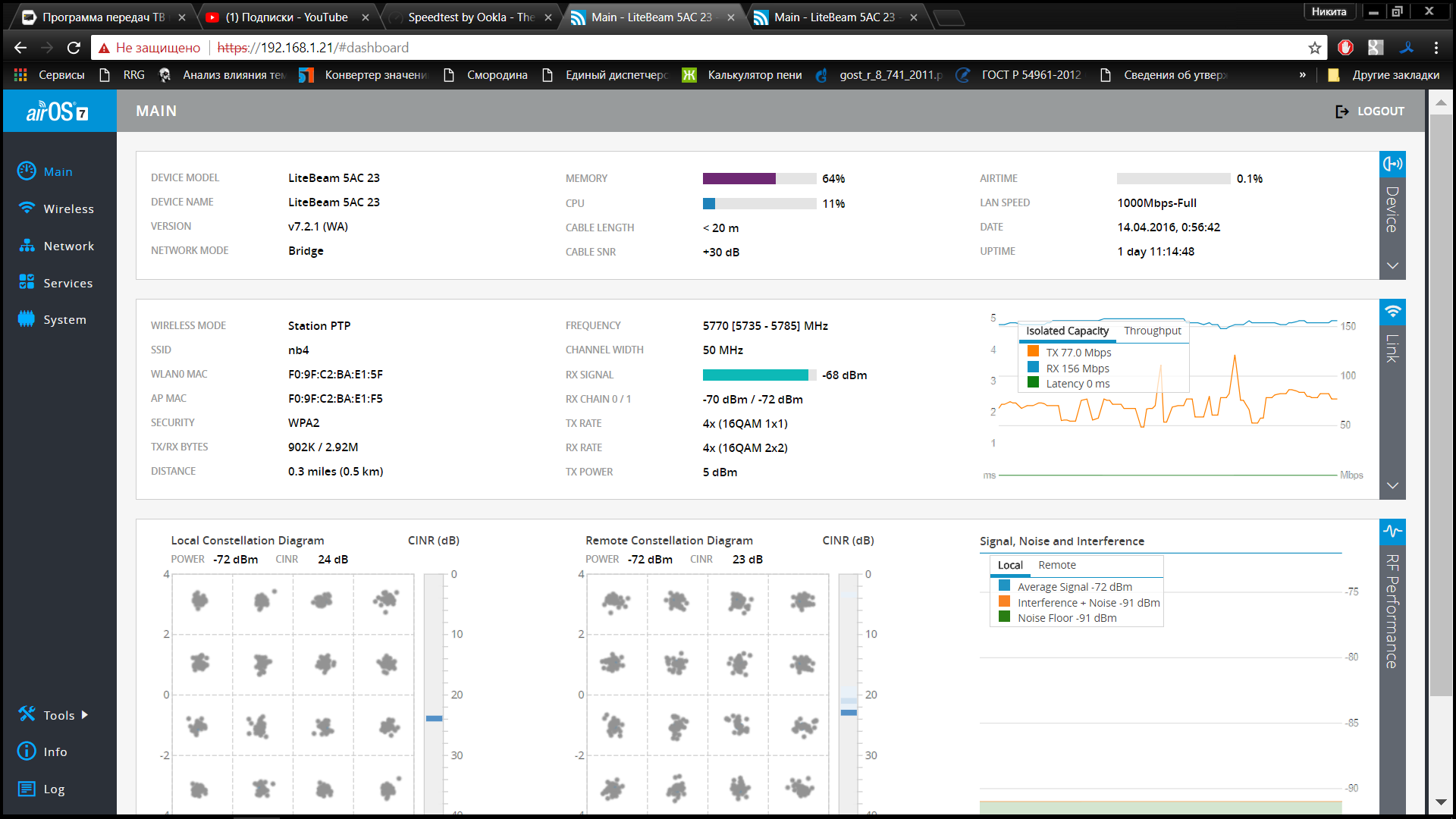Reload the page with the refresh button
This screenshot has height=819, width=1456.
[x=74, y=48]
